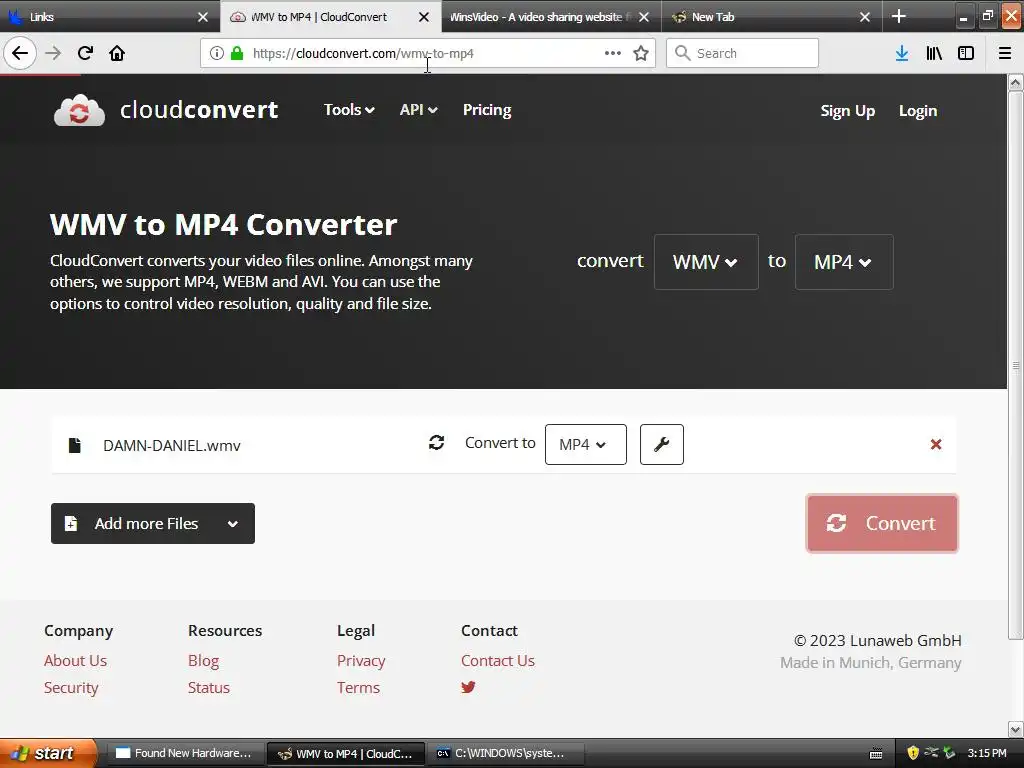Click the security shield tray icon
Screen dimensions: 1024x768
coord(913,753)
